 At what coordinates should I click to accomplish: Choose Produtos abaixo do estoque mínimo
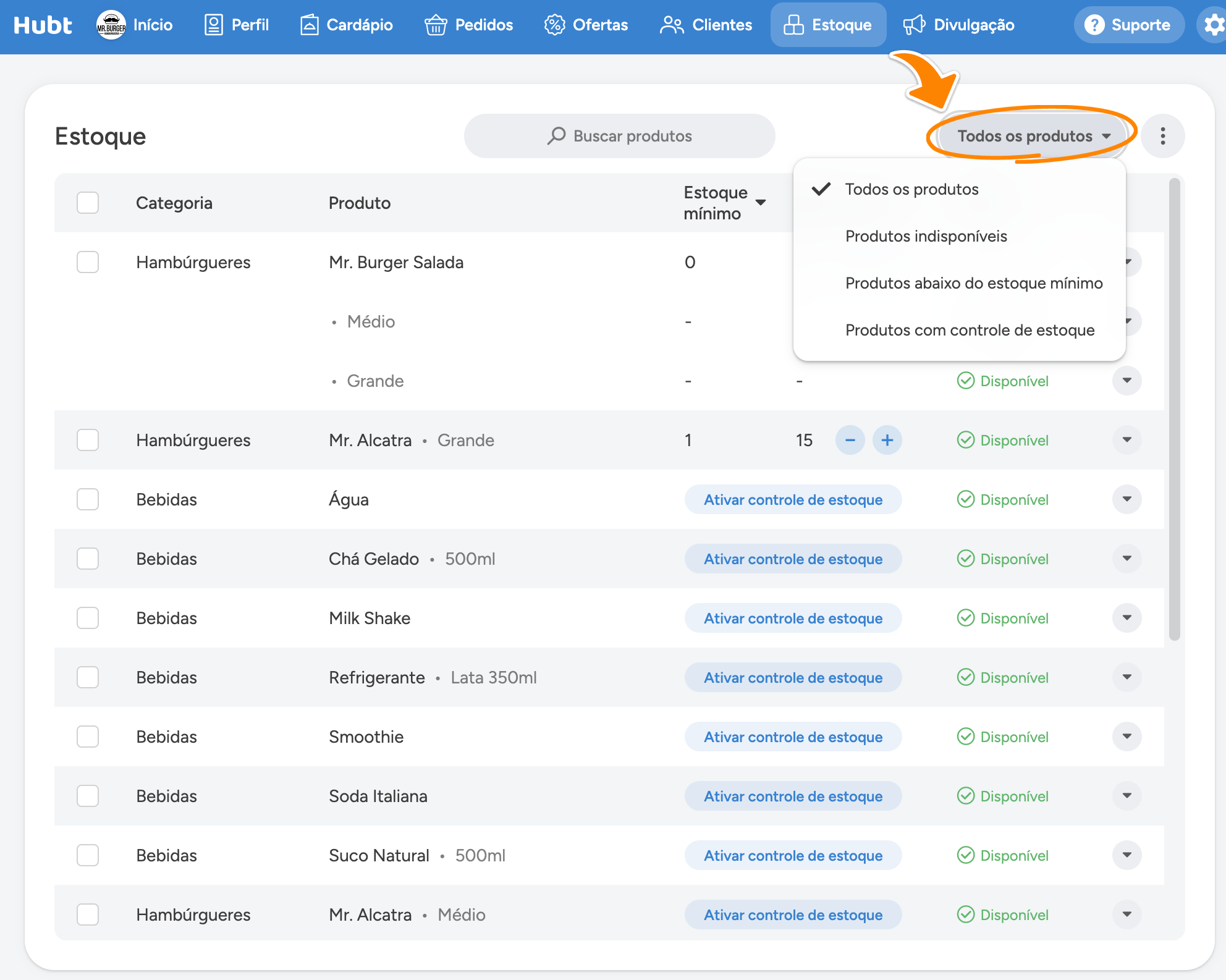[x=959, y=283]
